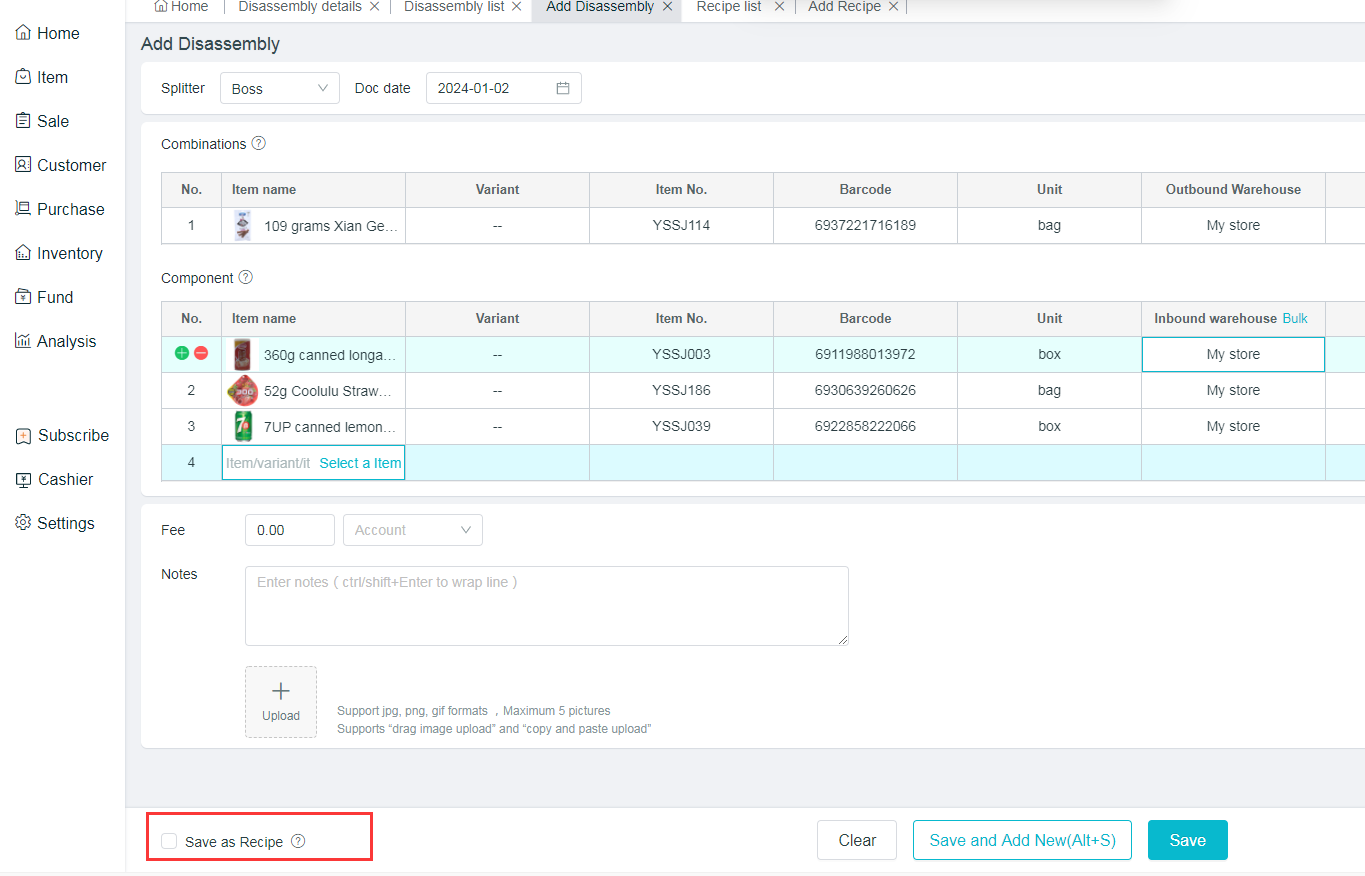The image size is (1365, 876).
Task: Click the Combinations help question icon
Action: click(x=259, y=143)
